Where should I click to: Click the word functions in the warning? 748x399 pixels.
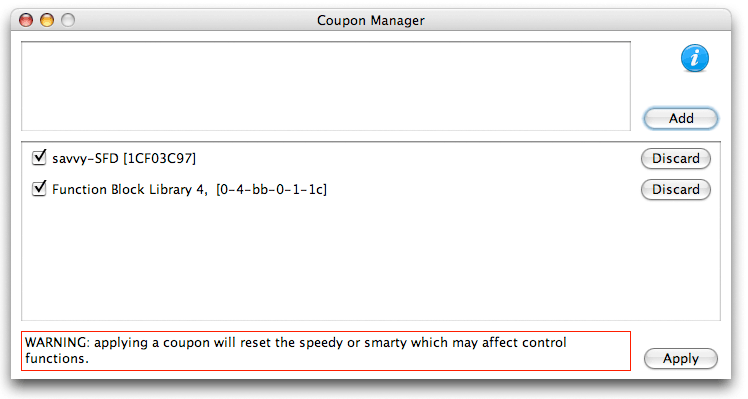[x=57, y=358]
